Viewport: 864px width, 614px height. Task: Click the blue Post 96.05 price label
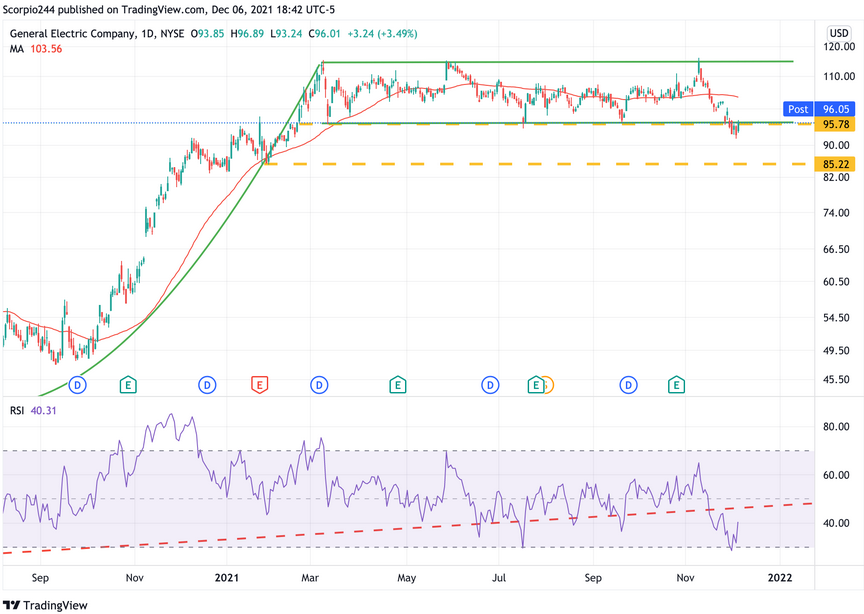click(x=819, y=109)
